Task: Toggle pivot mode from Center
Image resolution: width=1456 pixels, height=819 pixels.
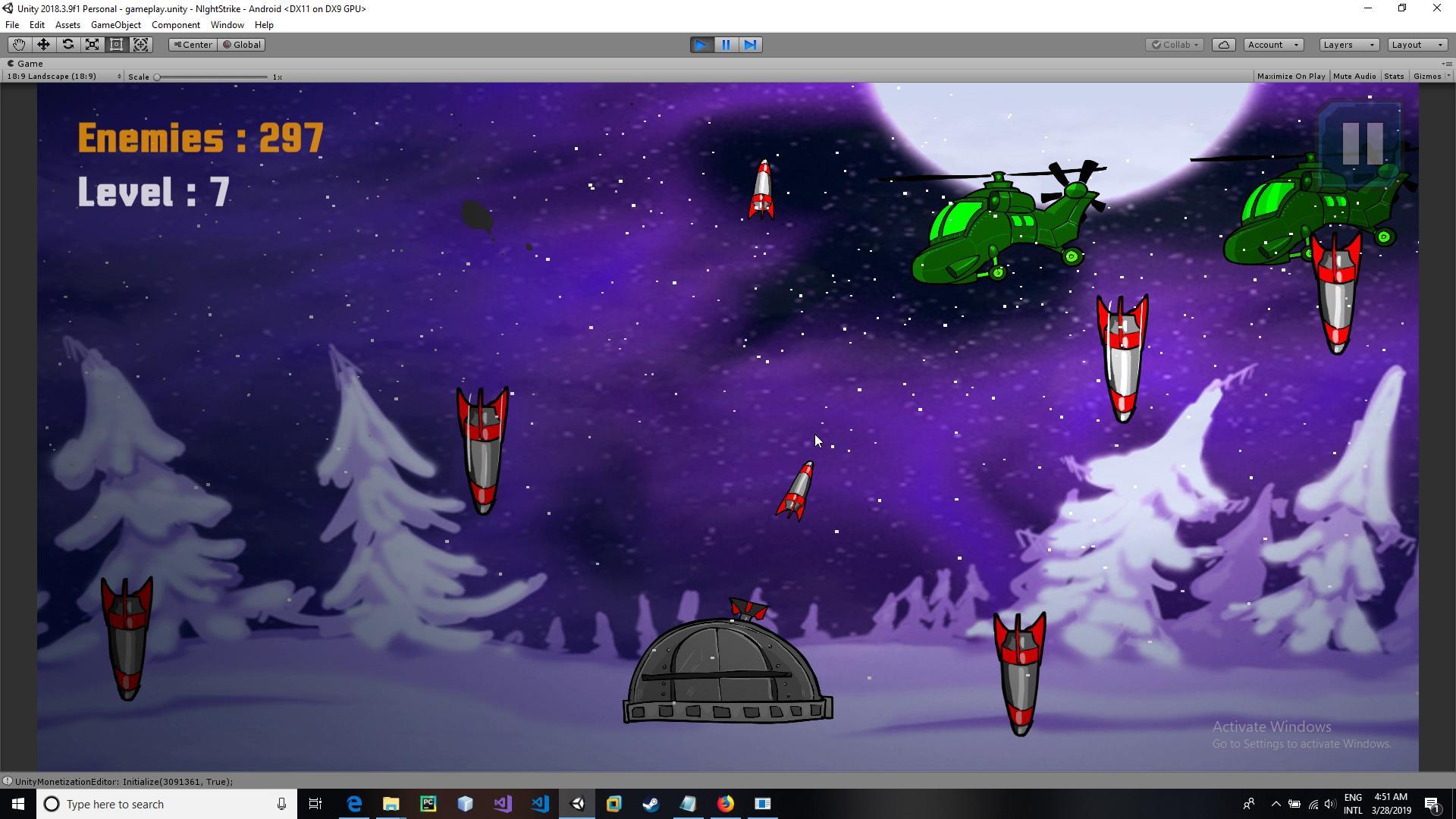Action: [x=193, y=44]
